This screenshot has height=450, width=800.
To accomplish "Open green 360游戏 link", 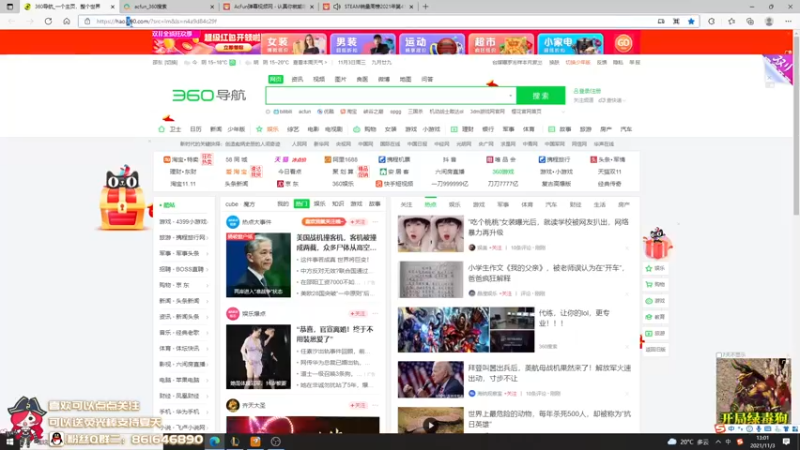I will [503, 172].
